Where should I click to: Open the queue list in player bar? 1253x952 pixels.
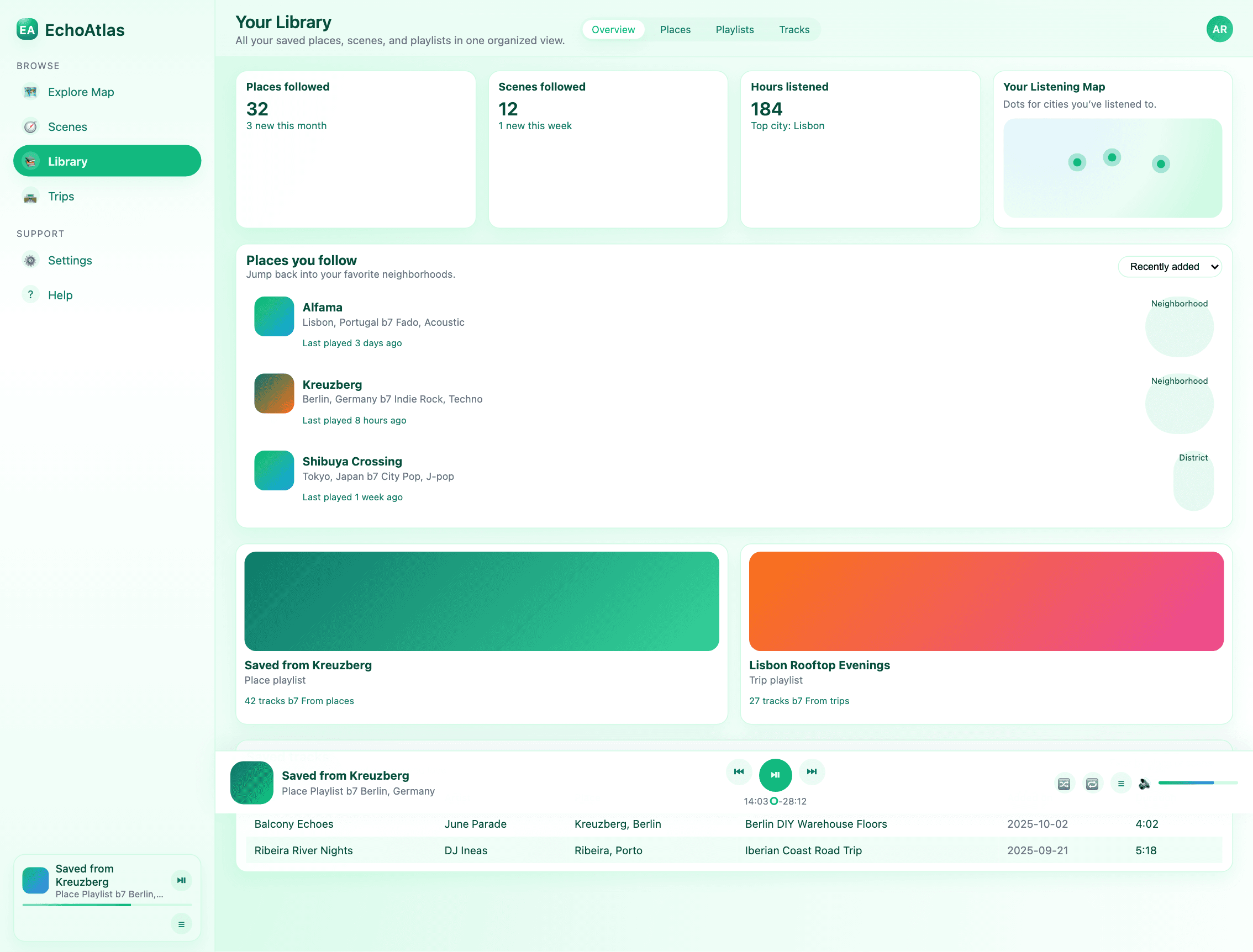(1121, 784)
